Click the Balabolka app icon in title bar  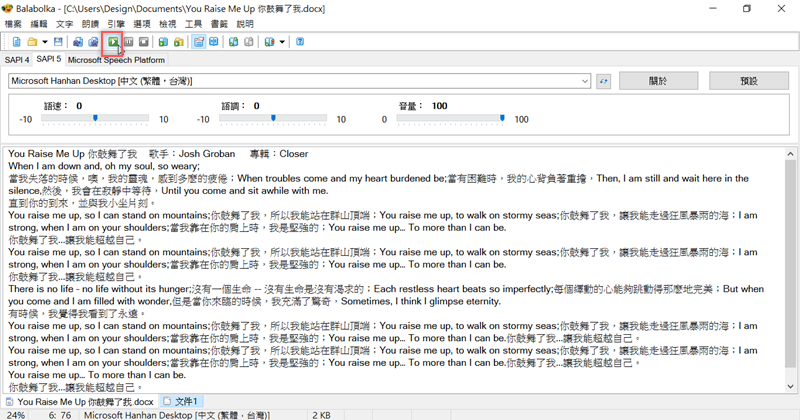[x=7, y=9]
